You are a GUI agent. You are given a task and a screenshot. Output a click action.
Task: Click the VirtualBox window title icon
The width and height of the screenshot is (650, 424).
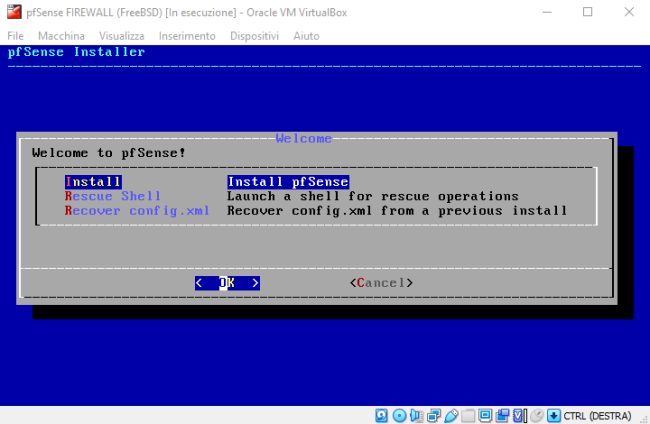click(14, 12)
